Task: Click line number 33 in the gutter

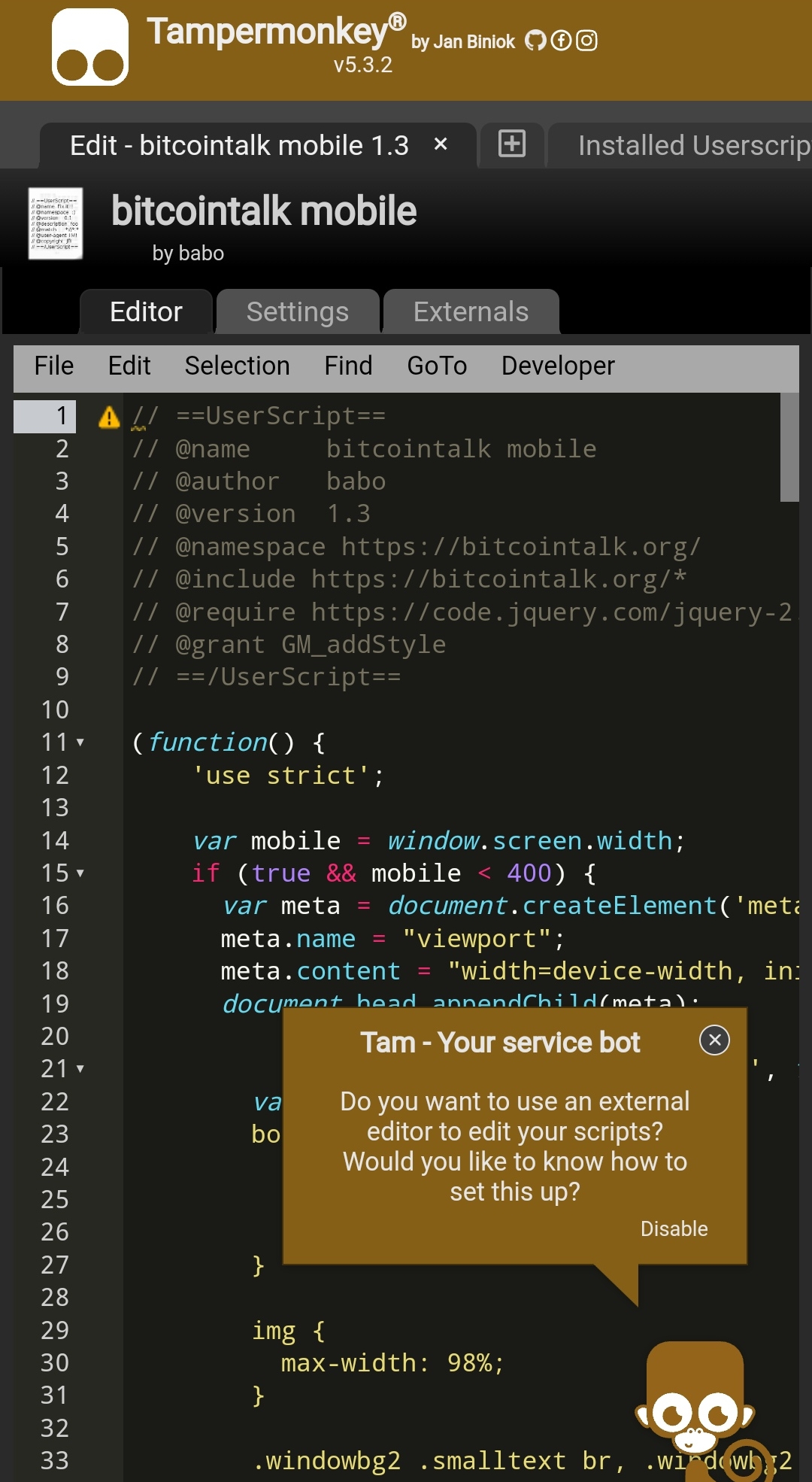Action: tap(55, 1460)
